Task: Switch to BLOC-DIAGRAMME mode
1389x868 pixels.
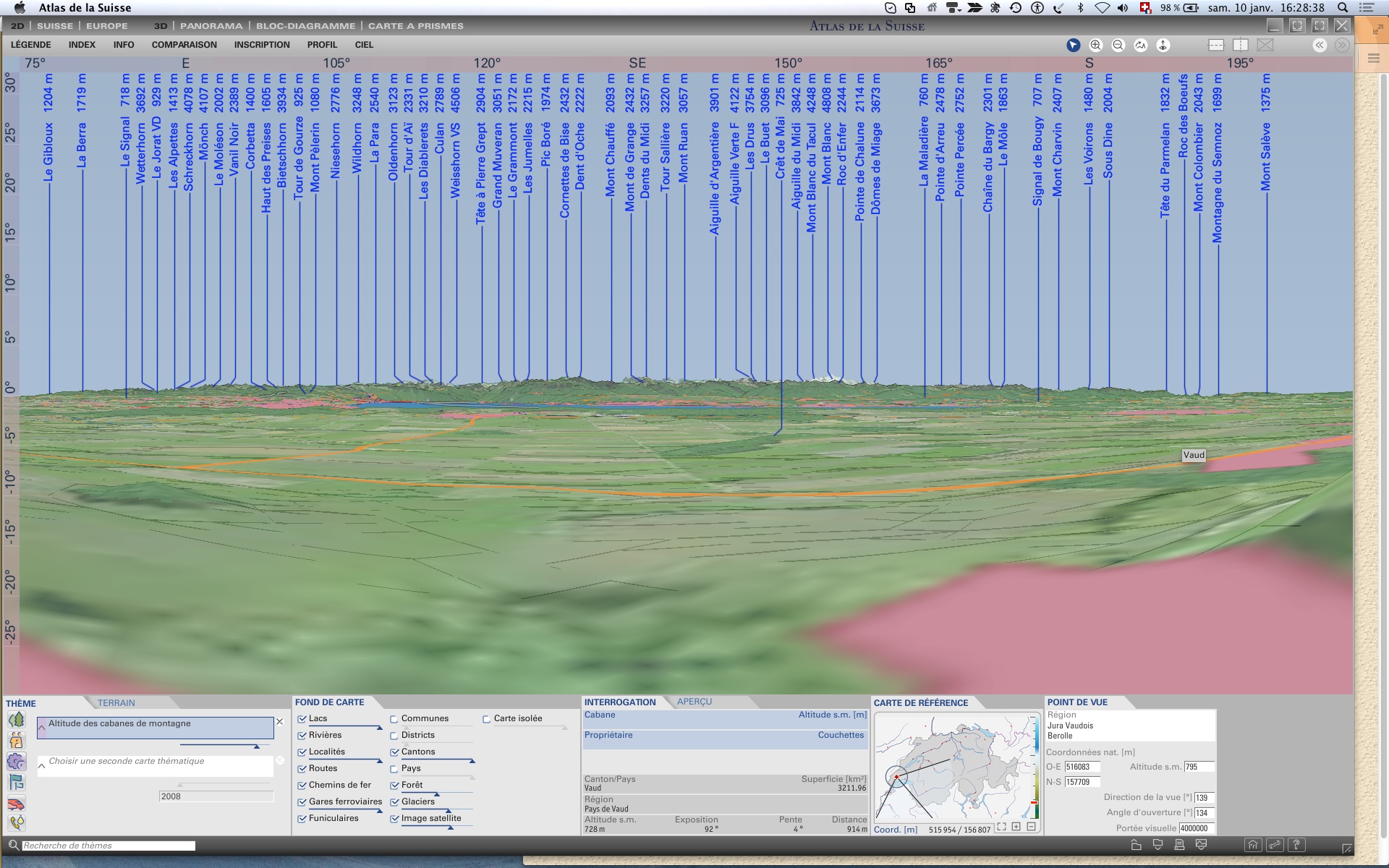Action: (305, 25)
